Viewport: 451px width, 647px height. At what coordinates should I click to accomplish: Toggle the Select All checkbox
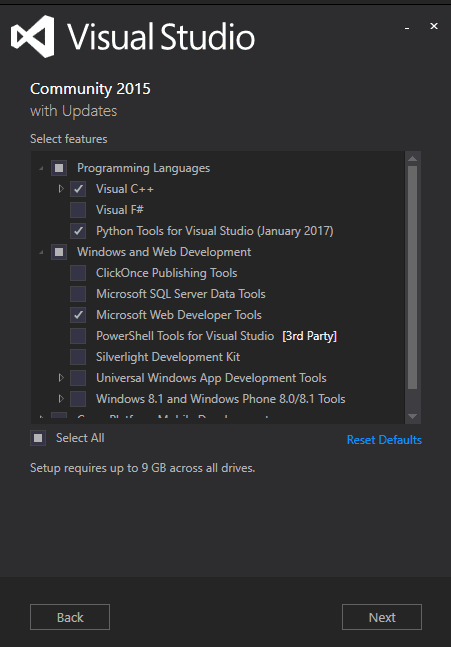(x=38, y=438)
